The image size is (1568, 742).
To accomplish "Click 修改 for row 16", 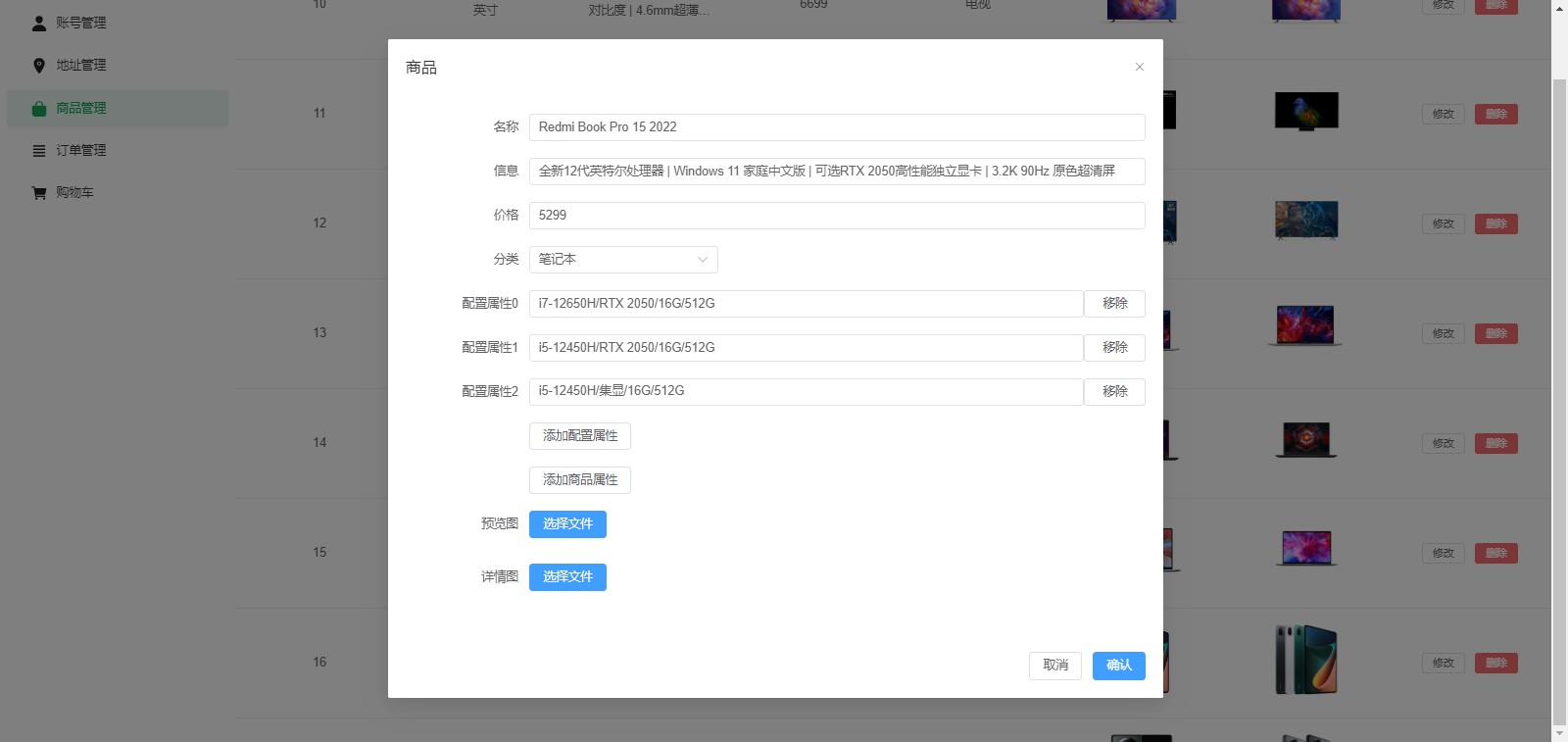I will pyautogui.click(x=1444, y=664).
